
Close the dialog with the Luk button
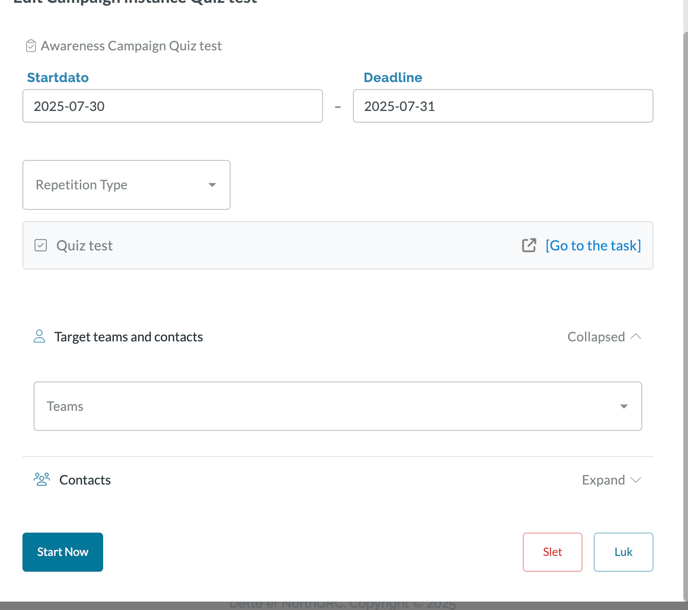pyautogui.click(x=623, y=552)
